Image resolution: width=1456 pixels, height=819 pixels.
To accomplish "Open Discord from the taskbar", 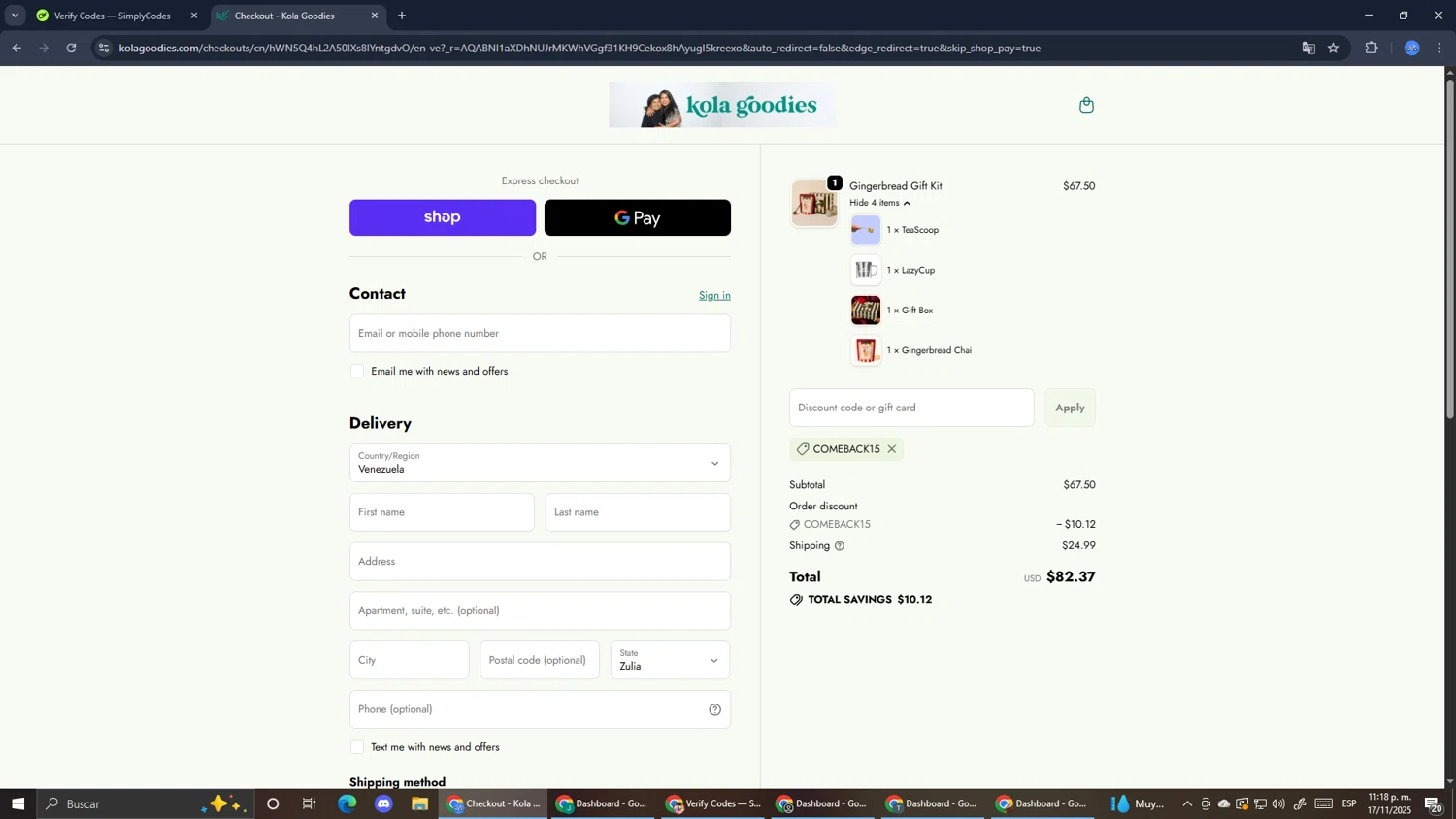I will 383,803.
